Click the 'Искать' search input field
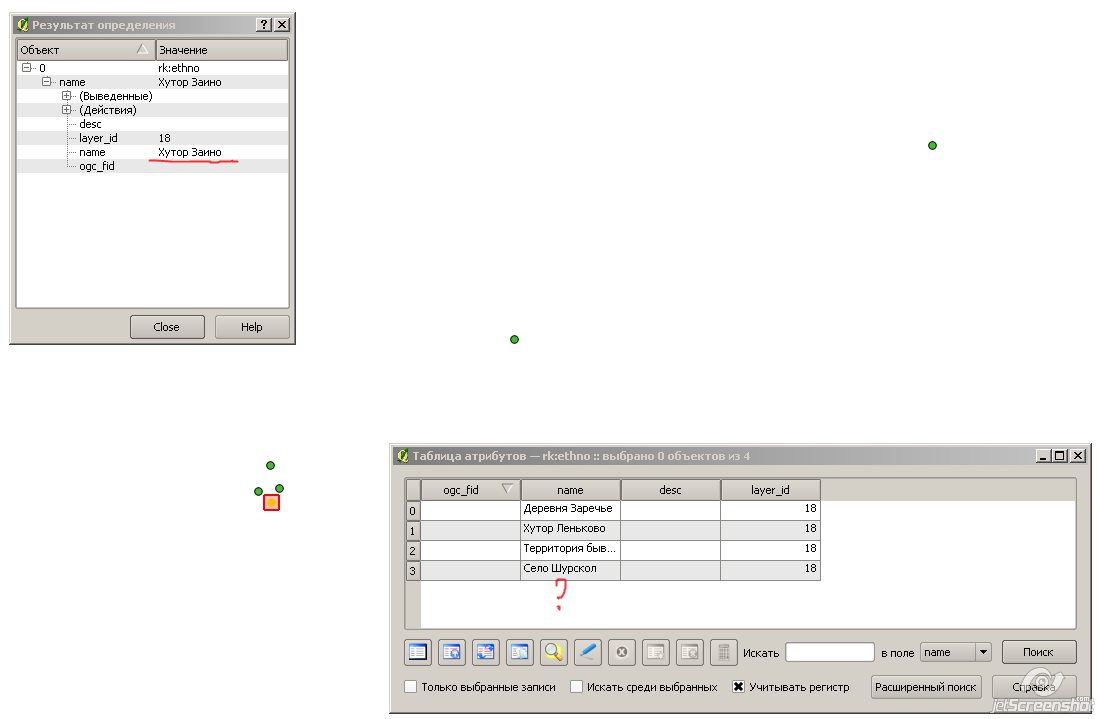 click(x=830, y=652)
